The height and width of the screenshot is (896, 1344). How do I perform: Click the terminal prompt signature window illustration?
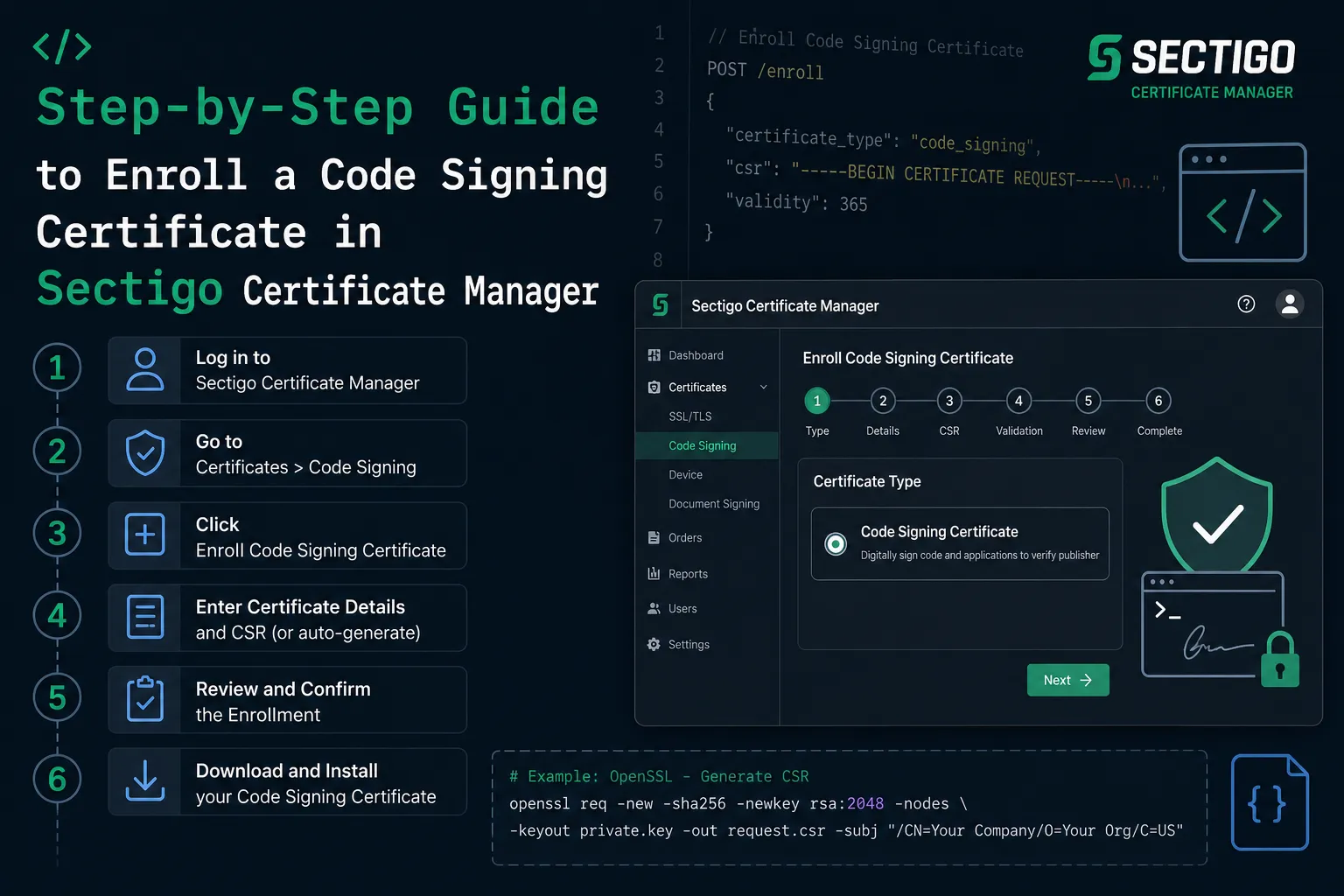(x=1213, y=625)
